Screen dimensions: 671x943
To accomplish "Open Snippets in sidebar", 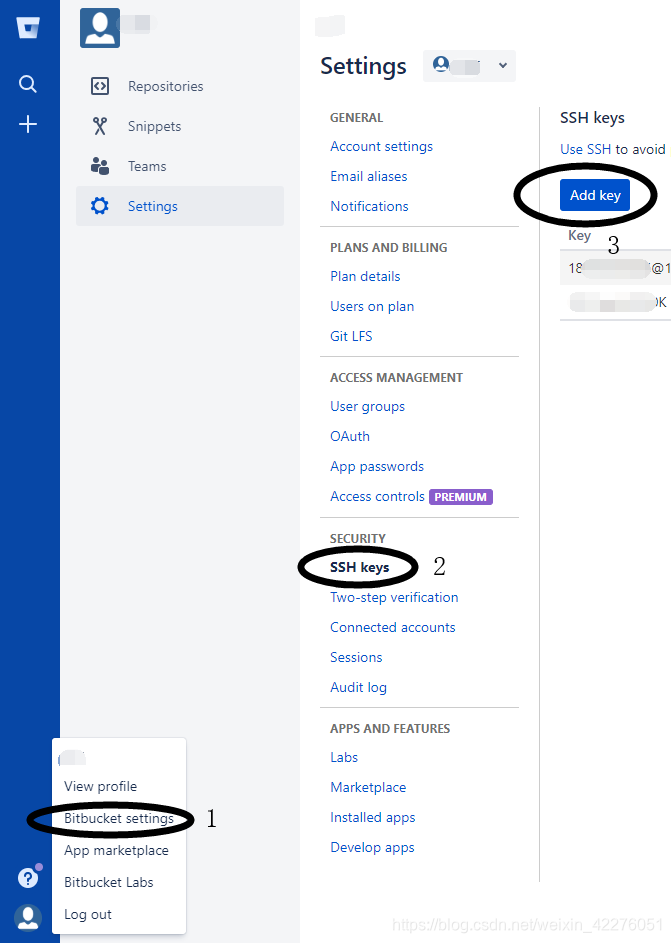I will click(x=155, y=126).
